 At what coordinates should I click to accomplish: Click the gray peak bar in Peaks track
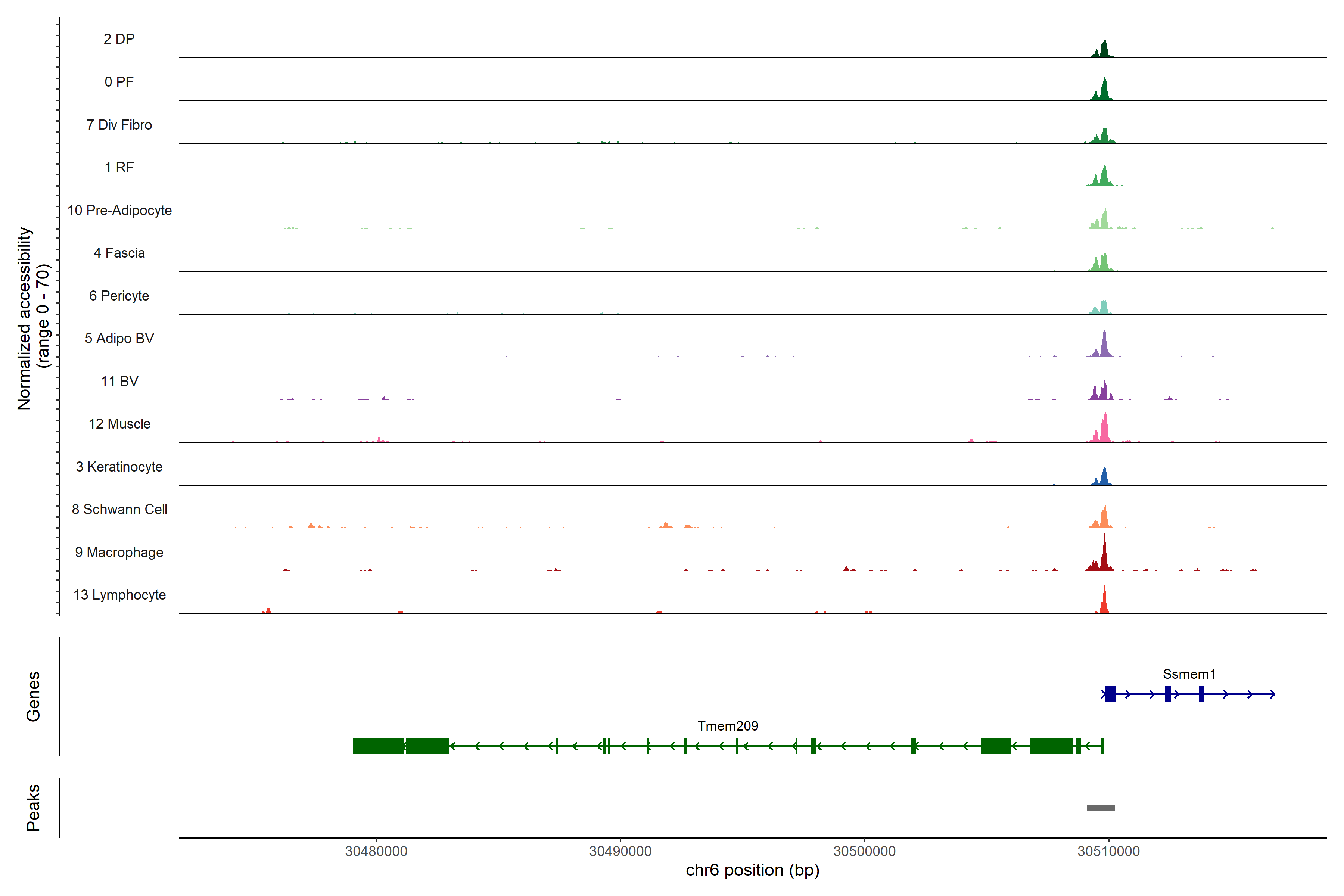1101,808
